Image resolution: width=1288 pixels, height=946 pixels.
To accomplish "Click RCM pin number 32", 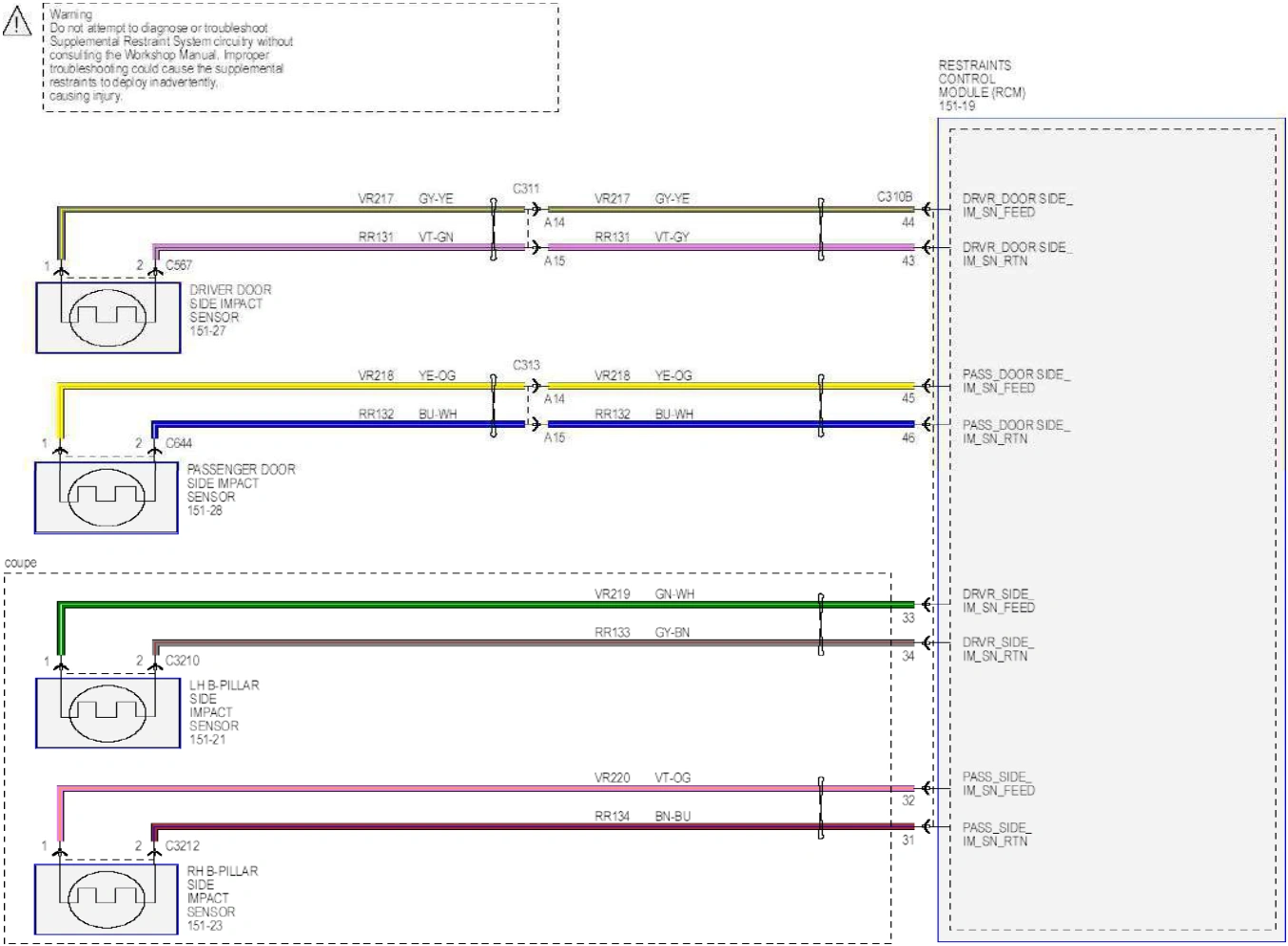I will click(x=908, y=801).
